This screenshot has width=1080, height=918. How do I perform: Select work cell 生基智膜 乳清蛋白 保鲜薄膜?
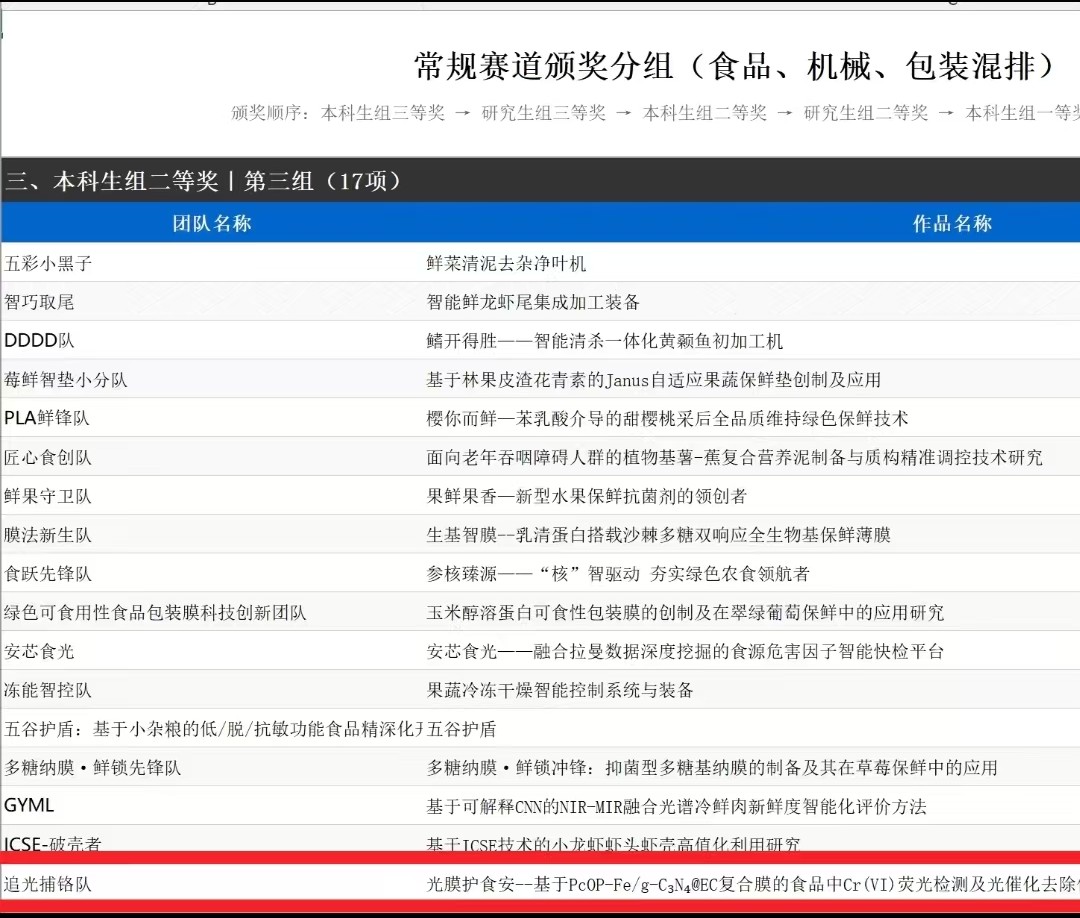658,534
